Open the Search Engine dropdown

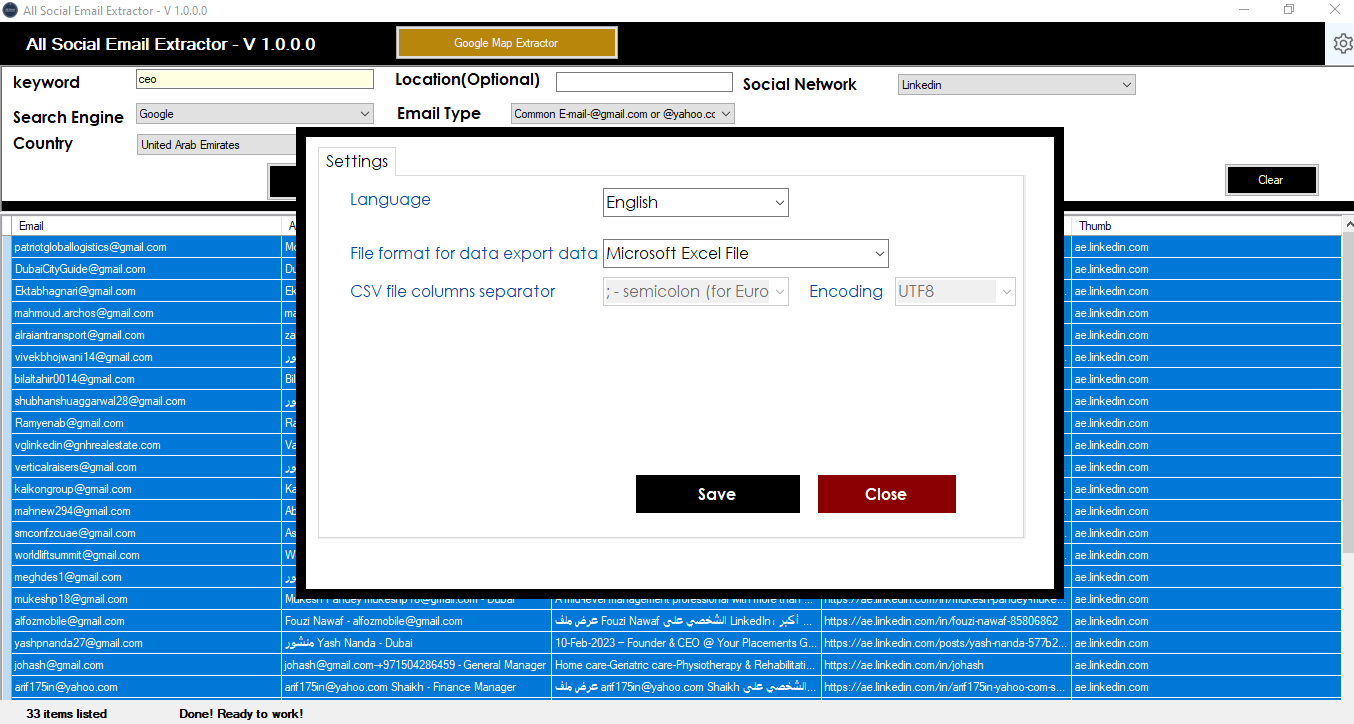[253, 113]
